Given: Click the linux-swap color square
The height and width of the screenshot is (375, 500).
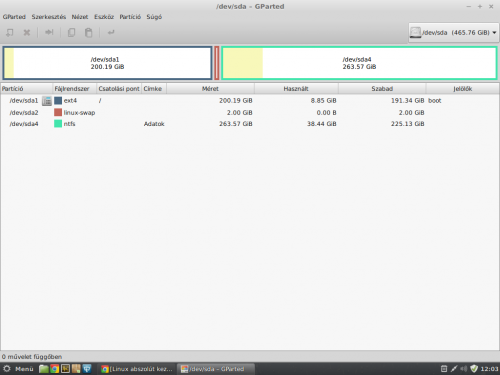Looking at the screenshot, I should (58, 112).
